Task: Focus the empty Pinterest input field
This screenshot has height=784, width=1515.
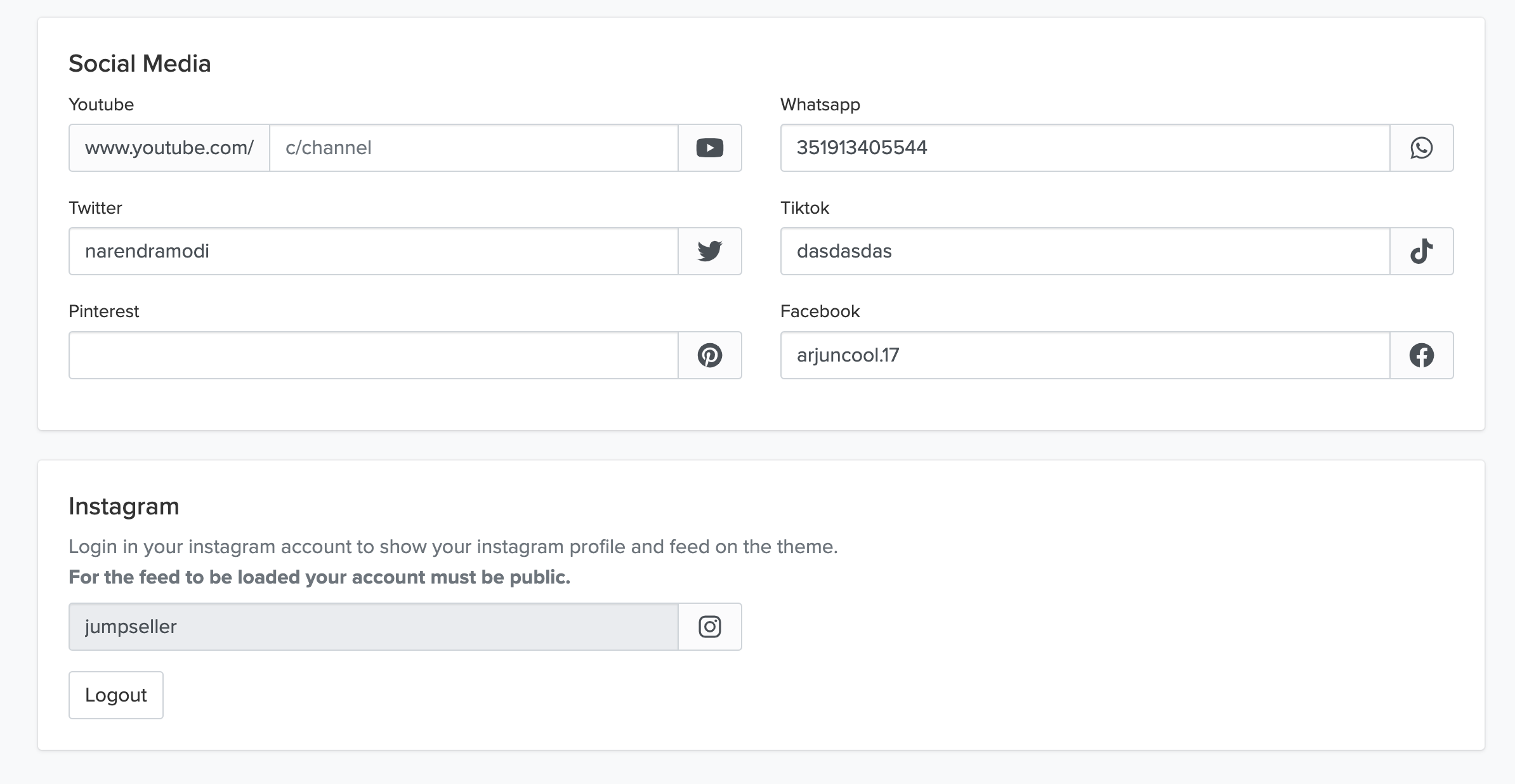Action: pyautogui.click(x=373, y=355)
